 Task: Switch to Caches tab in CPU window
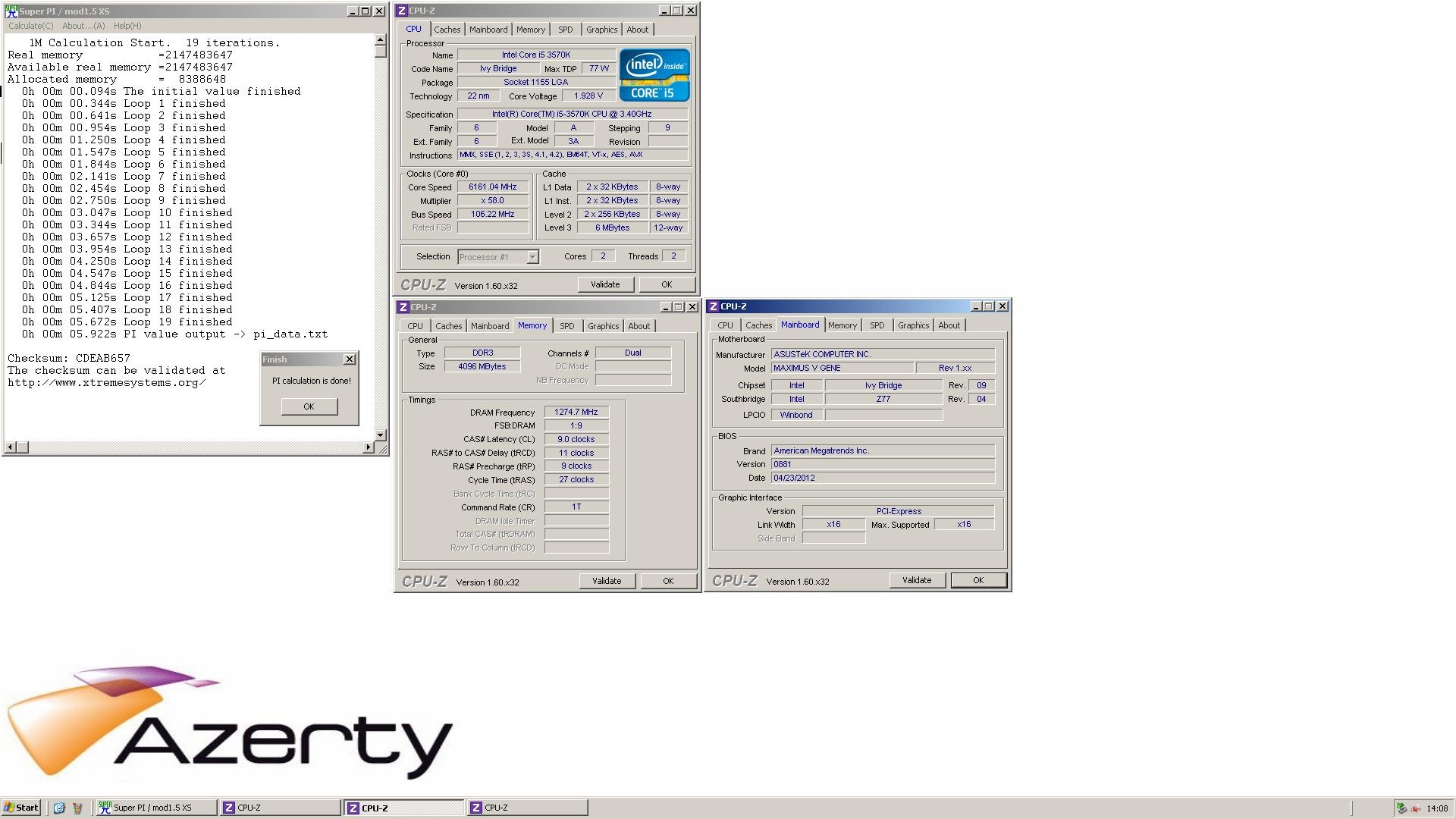point(447,30)
